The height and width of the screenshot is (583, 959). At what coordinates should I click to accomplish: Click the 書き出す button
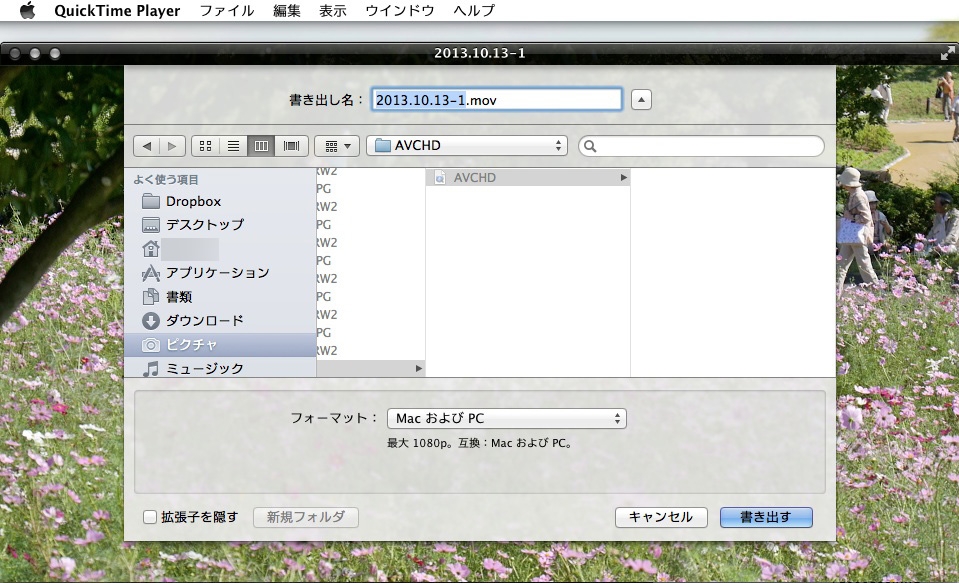click(766, 517)
